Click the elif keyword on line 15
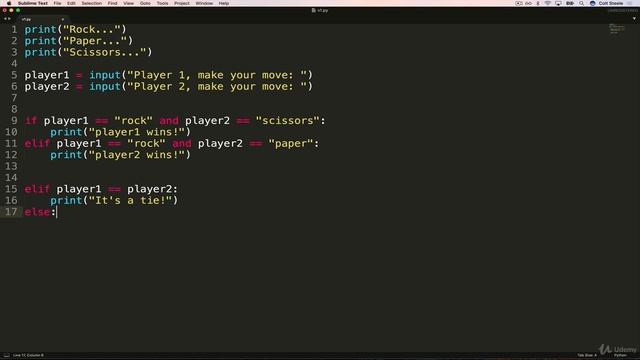The height and width of the screenshot is (360, 640). coord(37,189)
